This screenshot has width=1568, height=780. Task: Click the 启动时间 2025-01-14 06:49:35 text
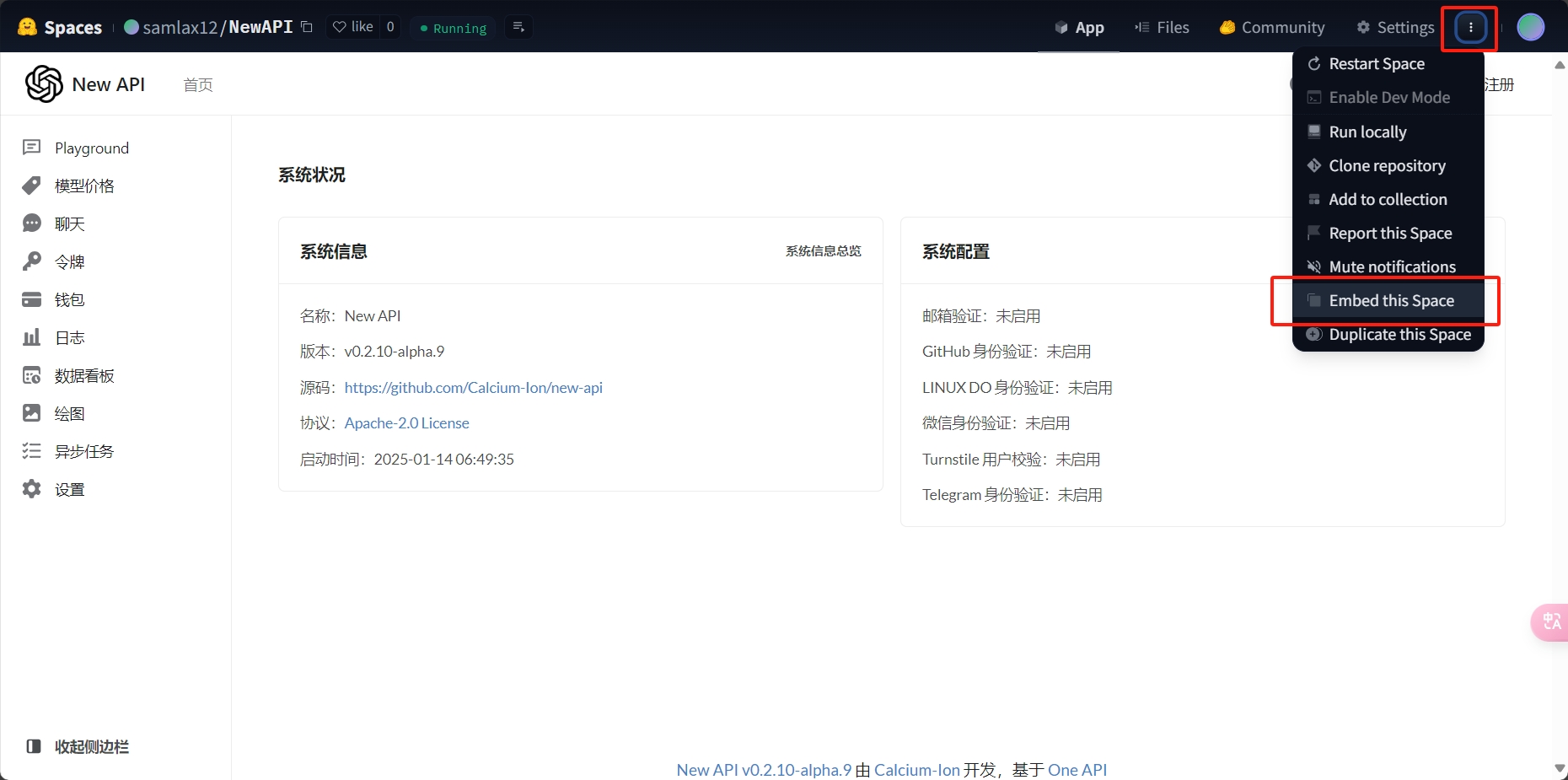[406, 459]
